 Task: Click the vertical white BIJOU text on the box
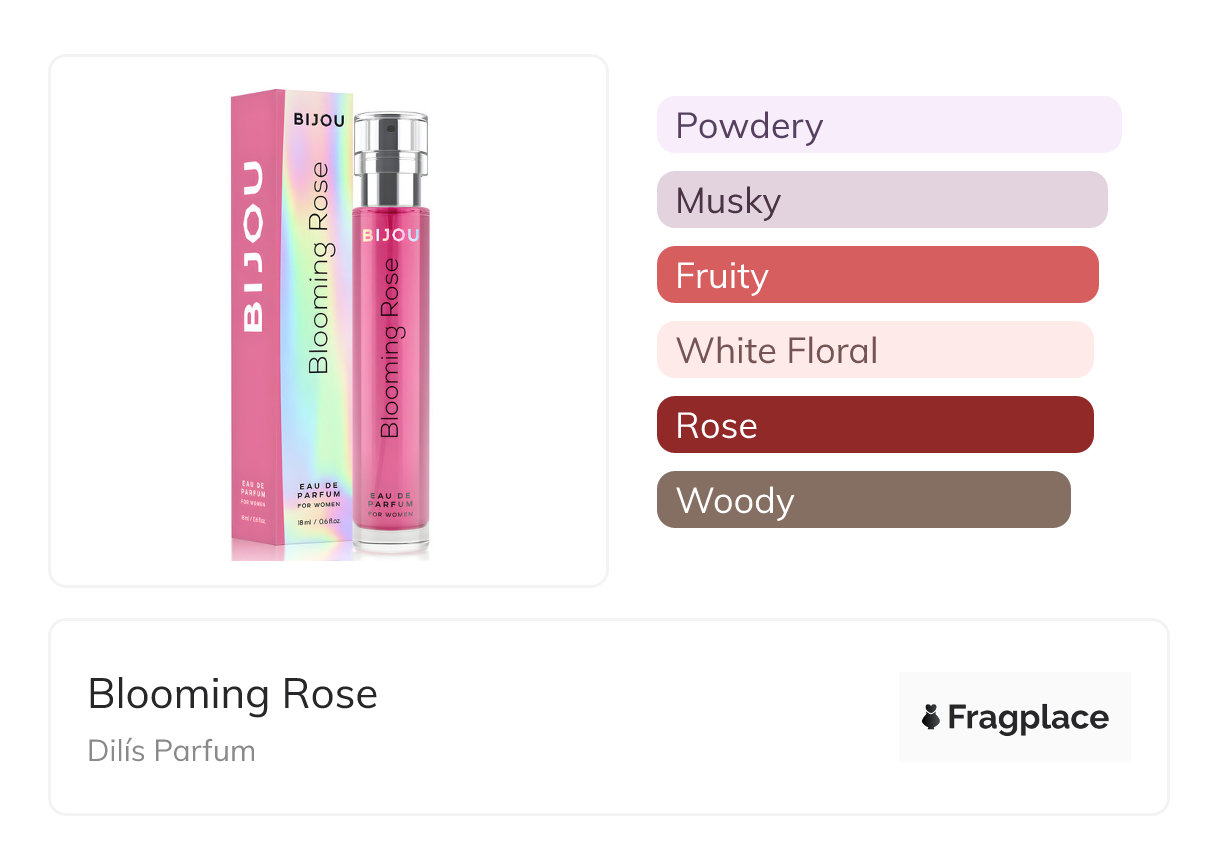click(x=252, y=245)
